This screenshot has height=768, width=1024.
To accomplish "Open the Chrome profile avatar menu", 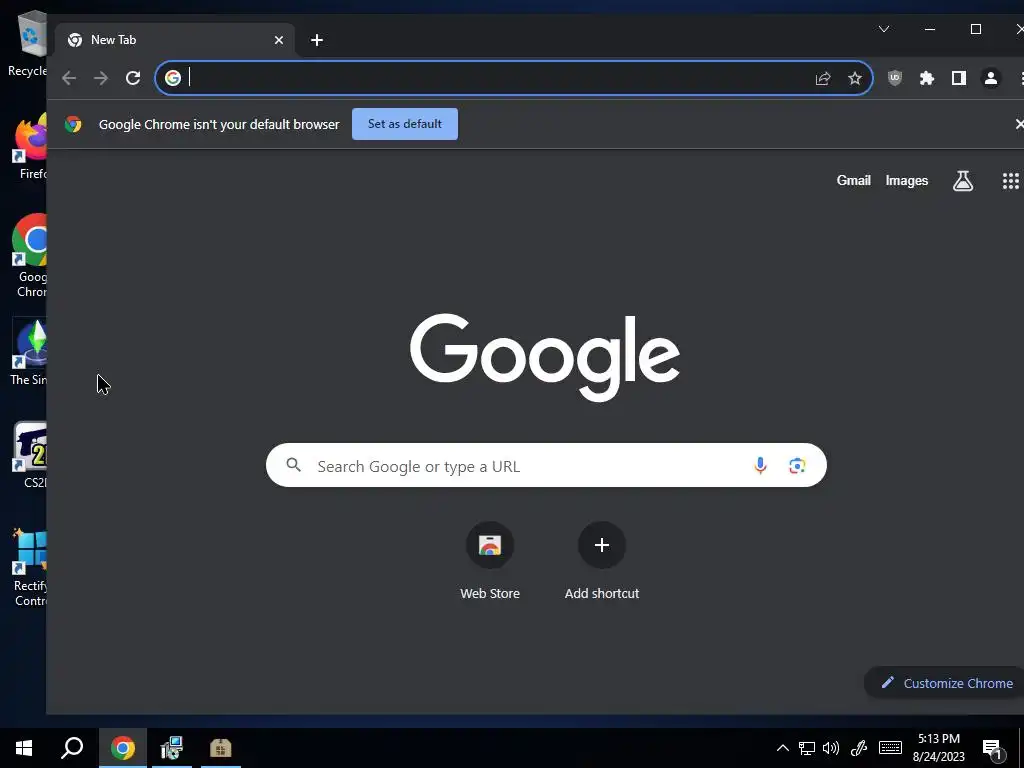I will coord(991,78).
